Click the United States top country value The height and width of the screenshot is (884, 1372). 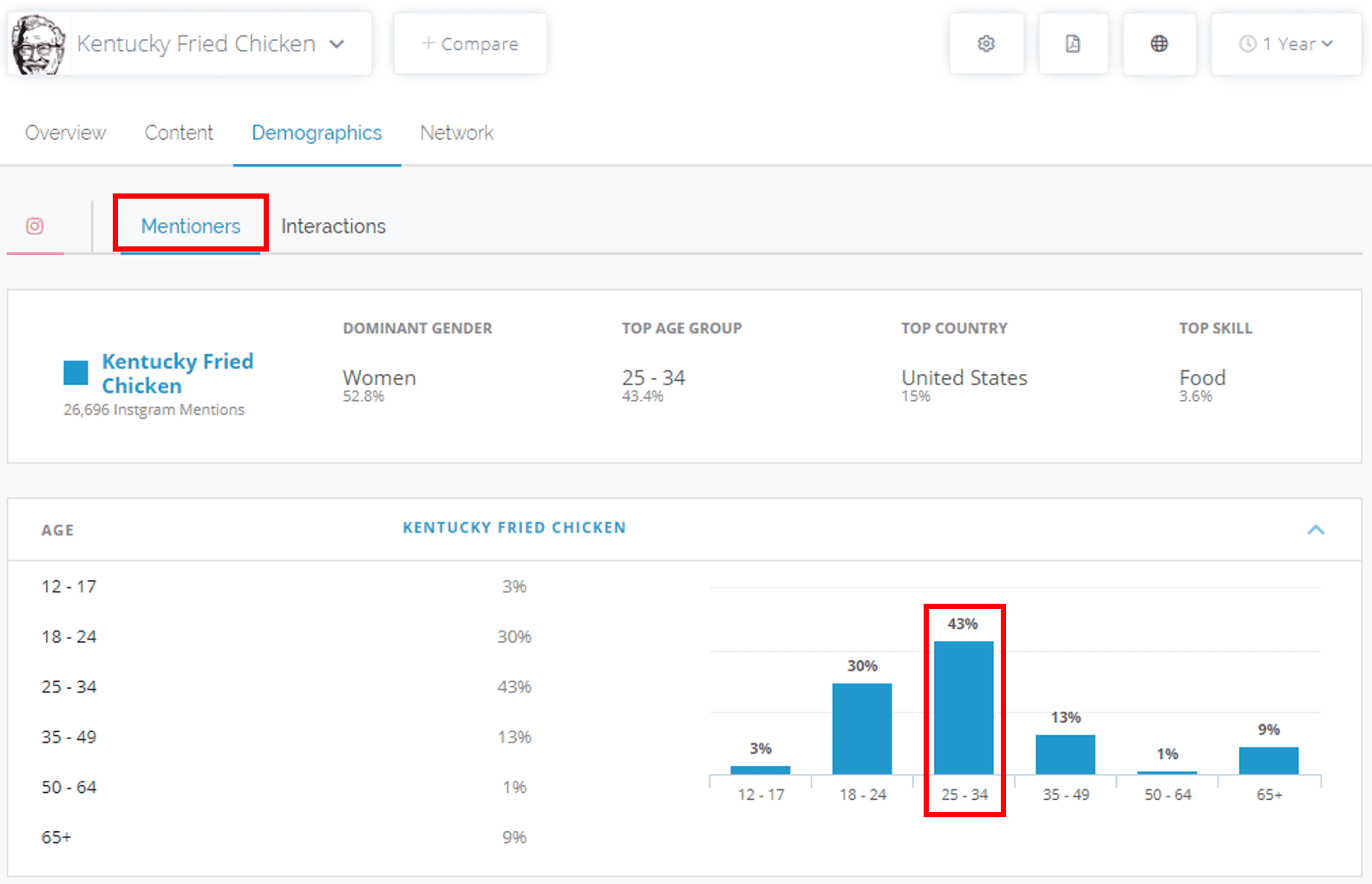coord(964,377)
